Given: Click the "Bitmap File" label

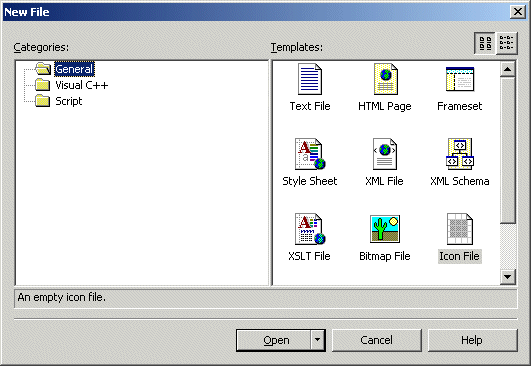Looking at the screenshot, I should (385, 256).
